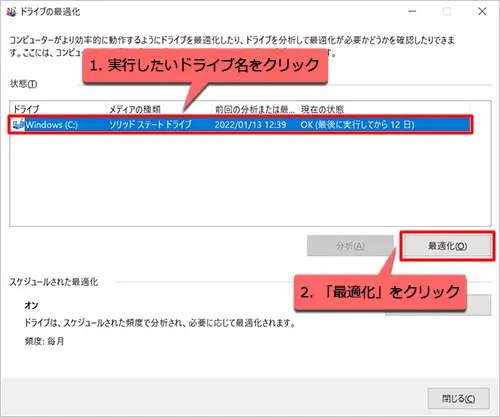
Task: Click the partly hidden button behind the lower callout
Action: (x=479, y=305)
